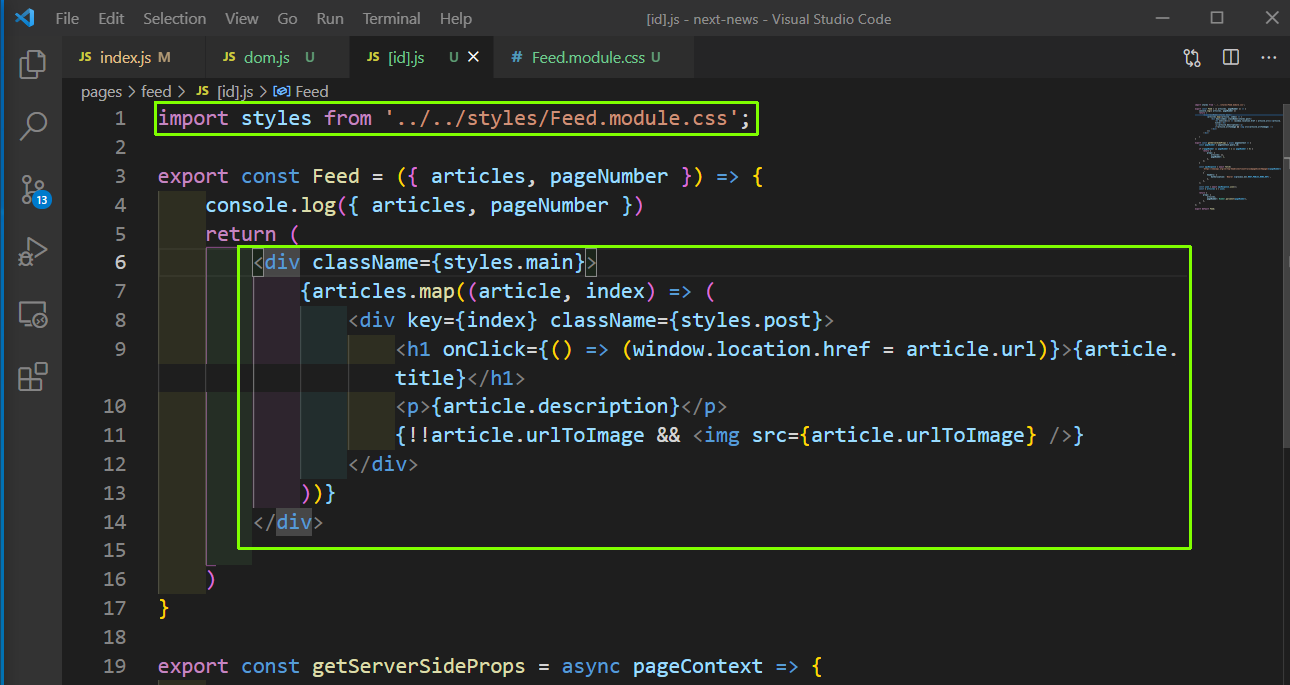Open the Run menu

[330, 19]
